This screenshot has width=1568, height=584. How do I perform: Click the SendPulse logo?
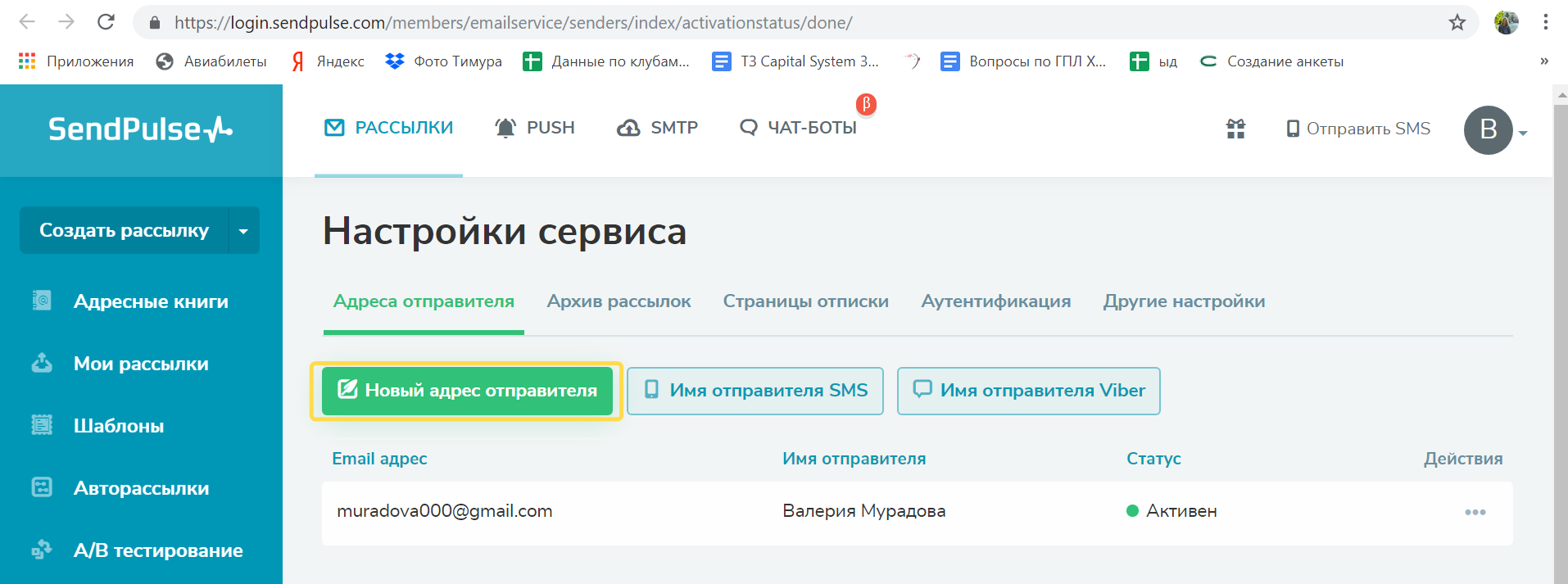[140, 129]
